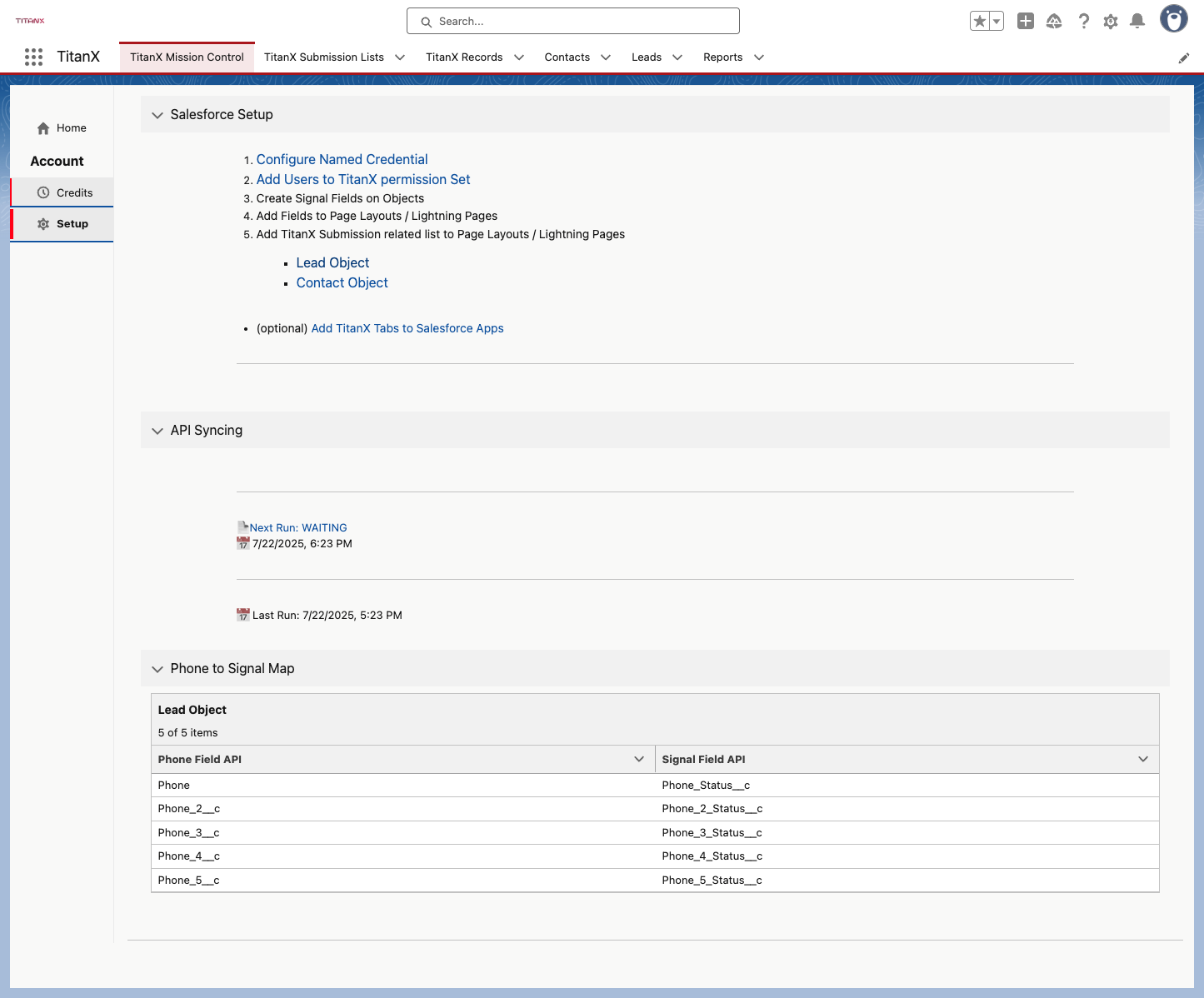Image resolution: width=1204 pixels, height=998 pixels.
Task: Open Signal Field API column menu
Action: (x=1143, y=759)
